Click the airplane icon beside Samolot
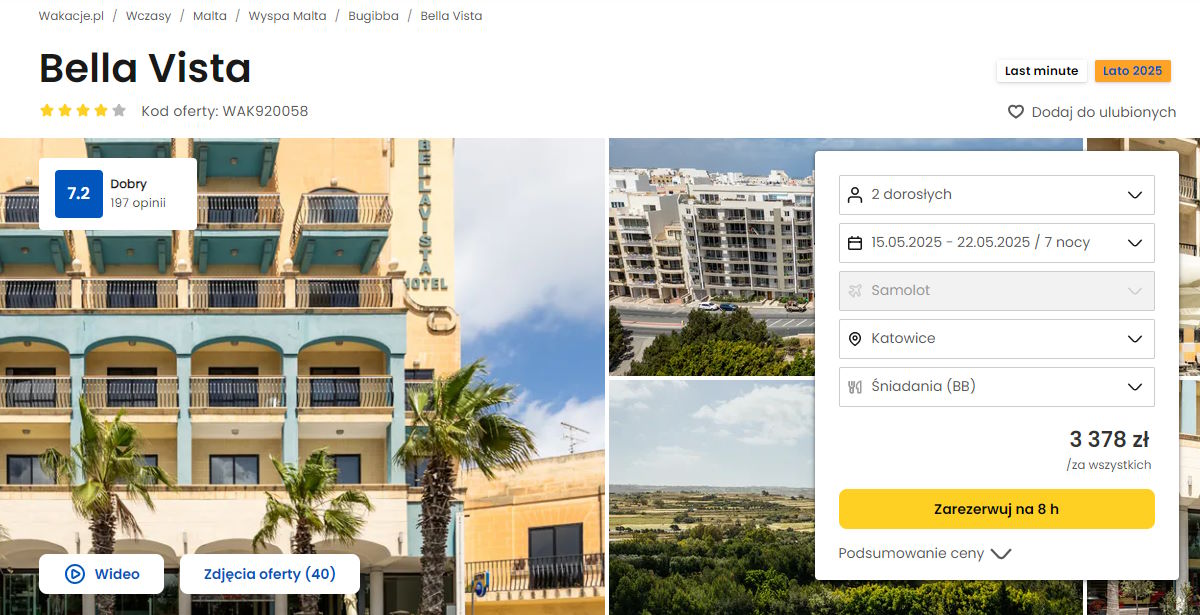Image resolution: width=1200 pixels, height=615 pixels. [854, 291]
